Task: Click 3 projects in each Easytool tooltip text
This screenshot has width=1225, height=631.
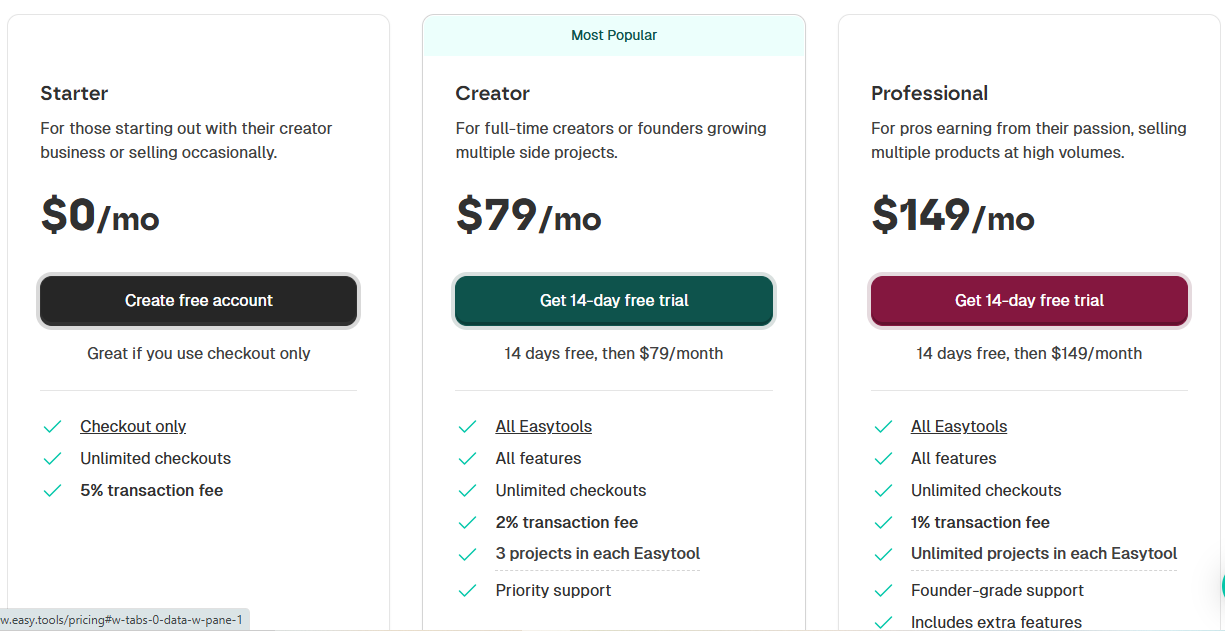Action: coord(597,553)
